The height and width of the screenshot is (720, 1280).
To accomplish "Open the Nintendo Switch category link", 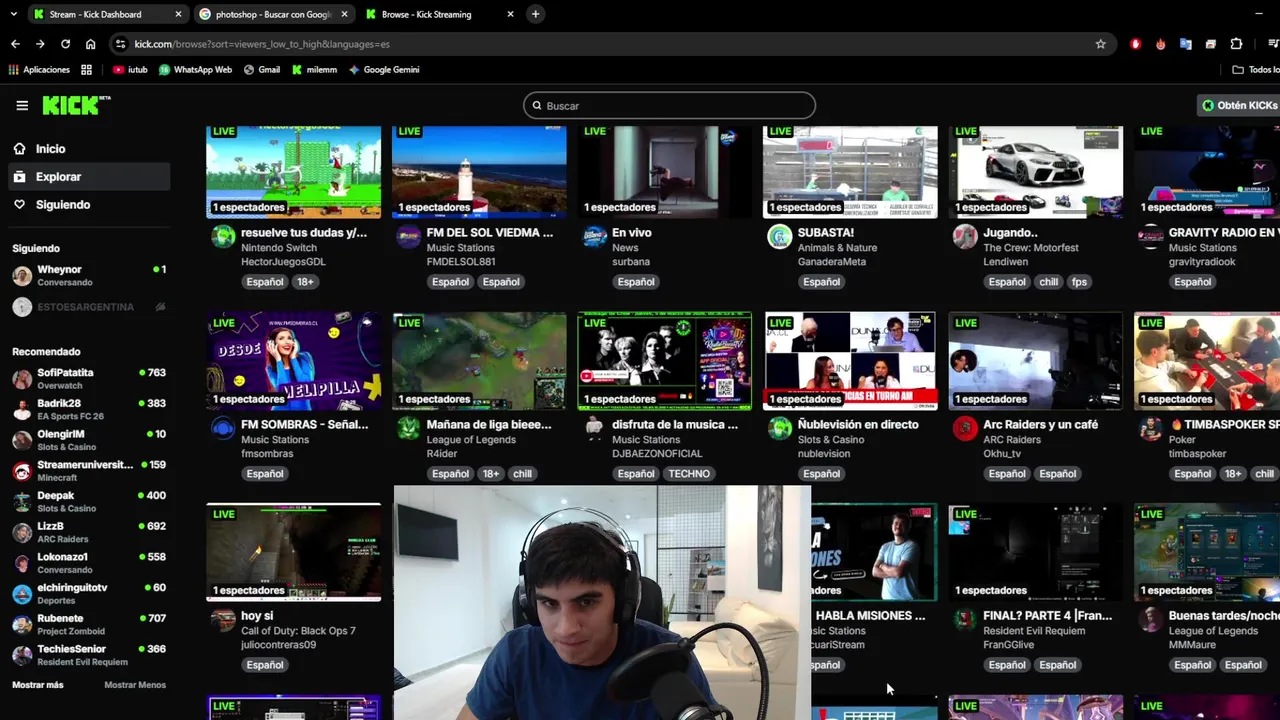I will [x=280, y=248].
